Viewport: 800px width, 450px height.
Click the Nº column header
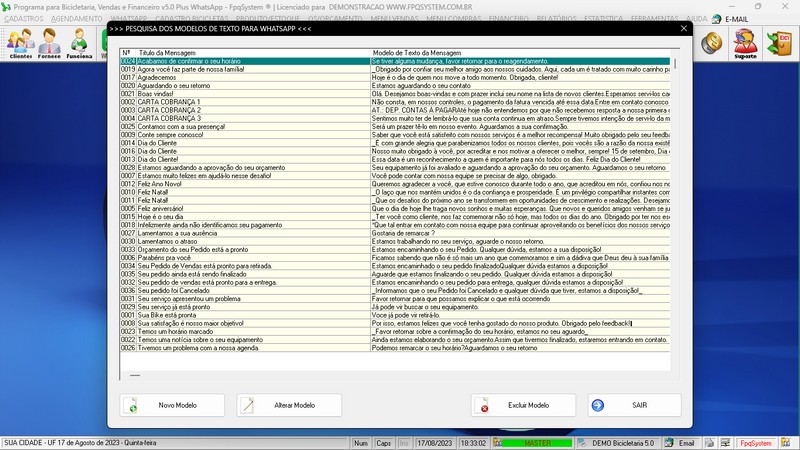pos(128,53)
